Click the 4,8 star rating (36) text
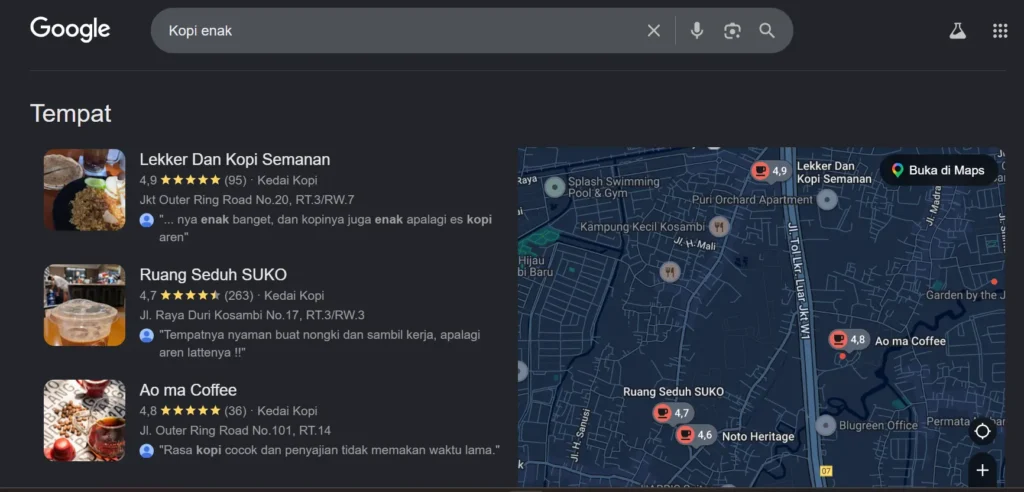This screenshot has height=492, width=1024. coord(193,411)
